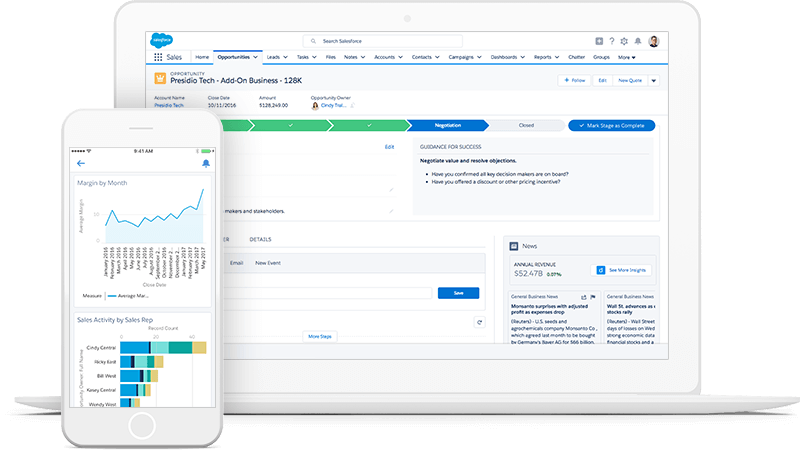This screenshot has height=455, width=800.
Task: Select the Negotiation stage in path
Action: pos(447,126)
